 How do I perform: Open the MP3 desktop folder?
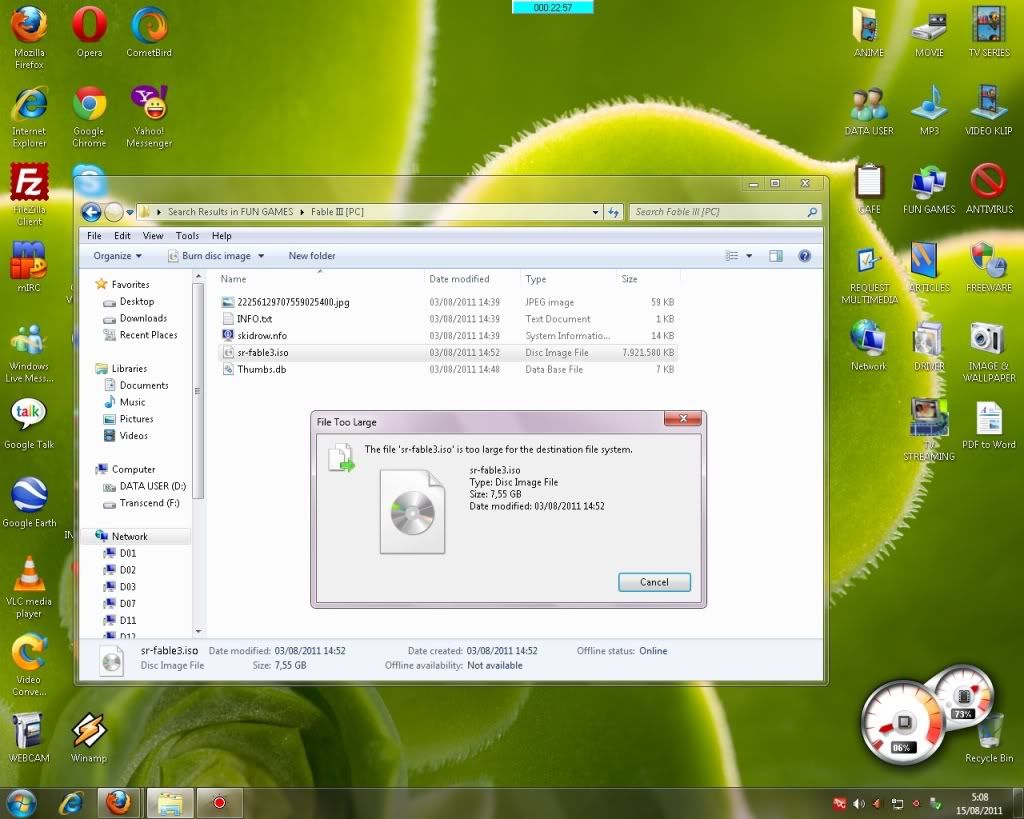929,110
